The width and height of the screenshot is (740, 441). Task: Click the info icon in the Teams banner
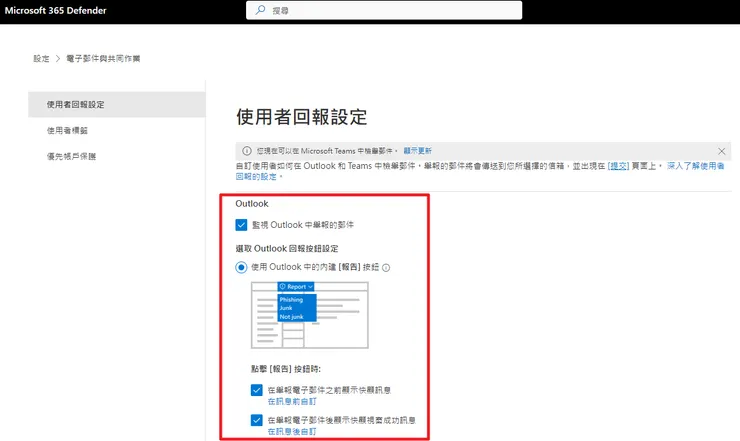point(246,151)
